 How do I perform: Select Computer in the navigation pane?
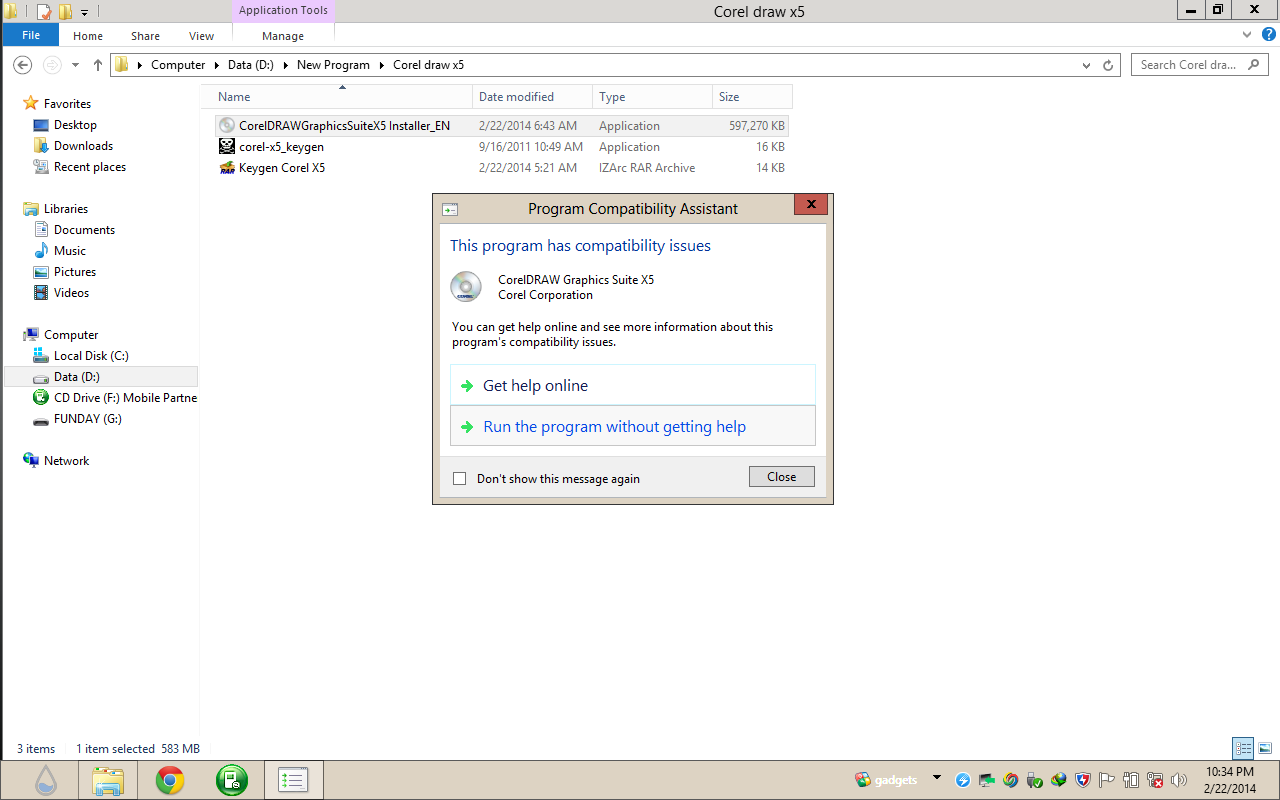[x=71, y=335]
